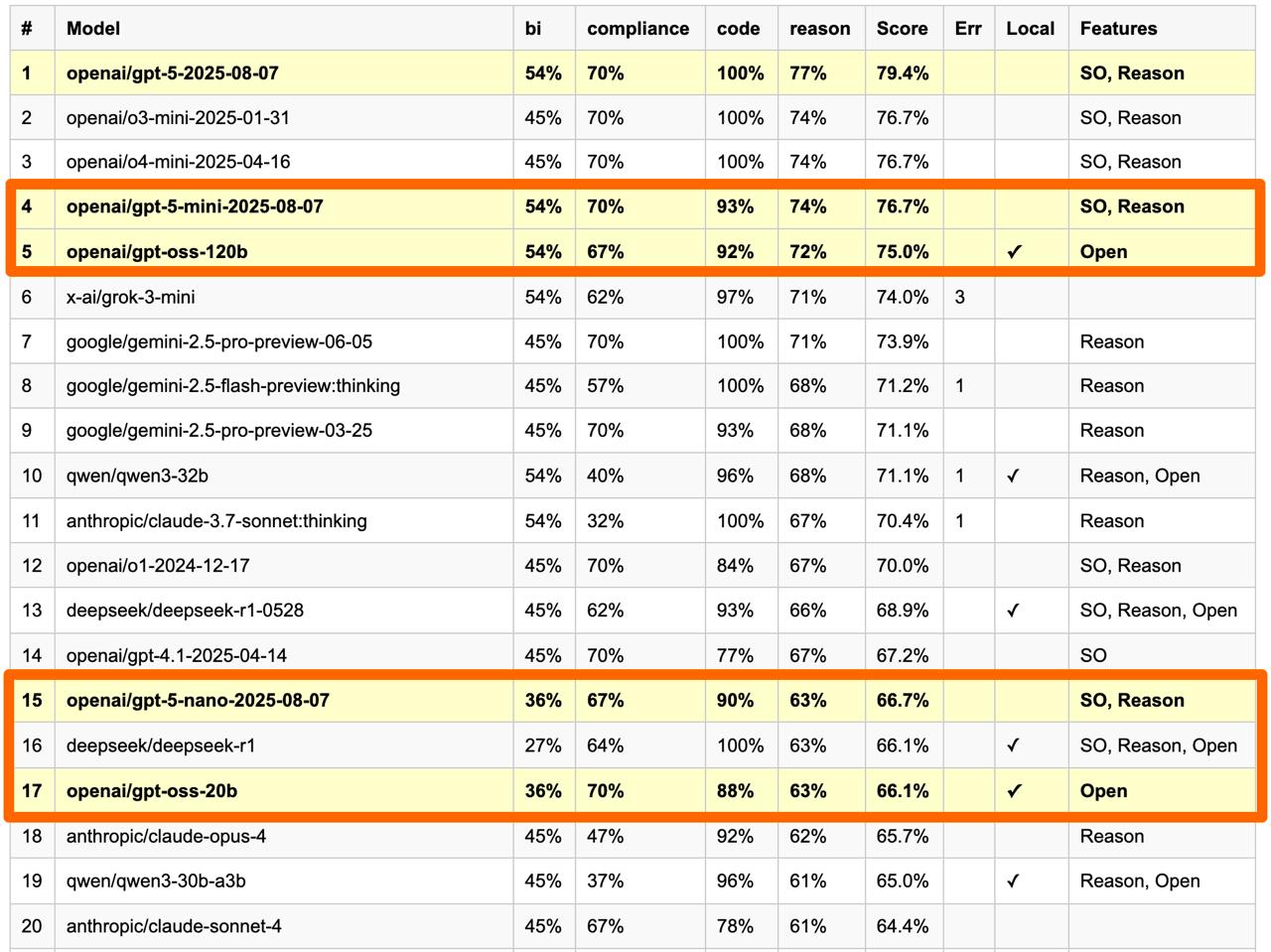The height and width of the screenshot is (952, 1271).
Task: Click the 47% compliance of claude-opus-4
Action: [x=606, y=837]
